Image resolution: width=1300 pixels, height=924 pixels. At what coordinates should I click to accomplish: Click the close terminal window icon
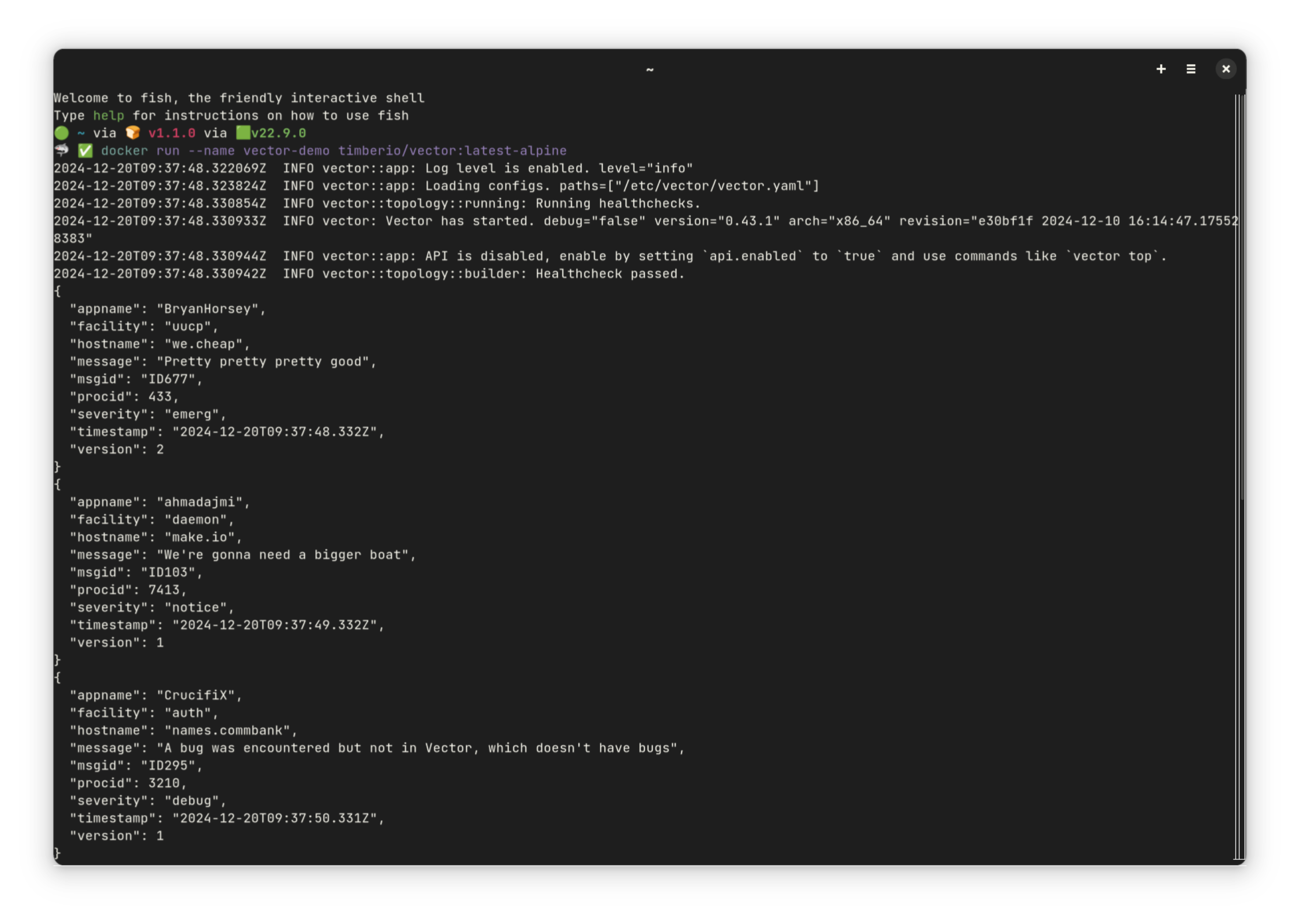1225,69
